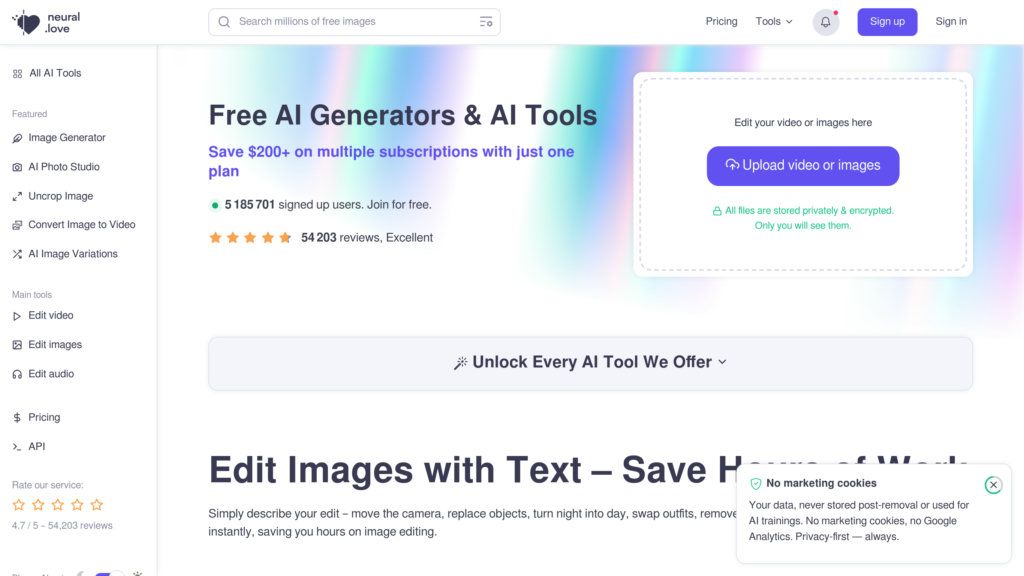Open Edit audio headphones item
This screenshot has width=1024, height=576.
pyautogui.click(x=44, y=374)
